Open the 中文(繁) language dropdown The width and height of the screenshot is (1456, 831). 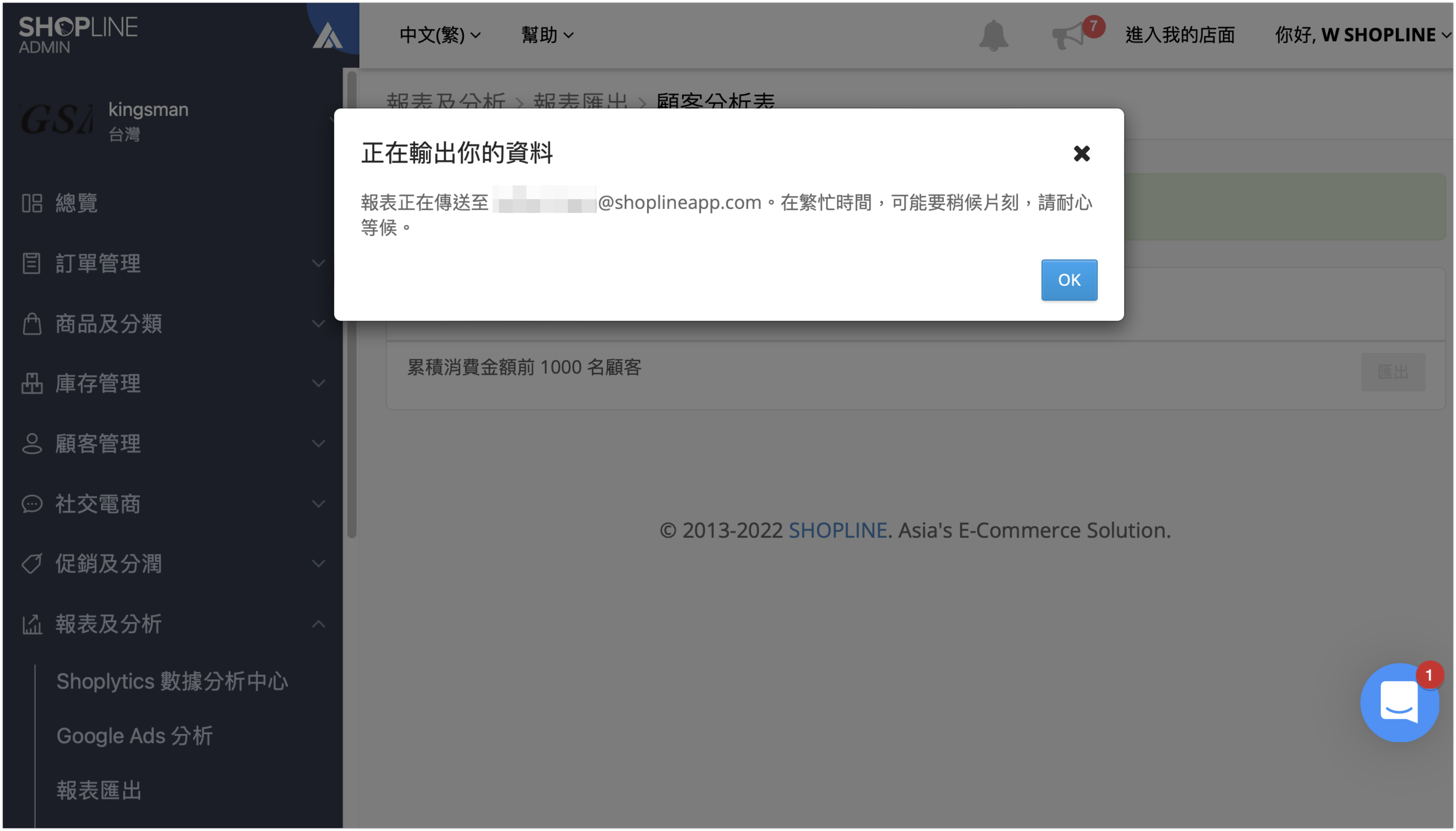[x=440, y=35]
